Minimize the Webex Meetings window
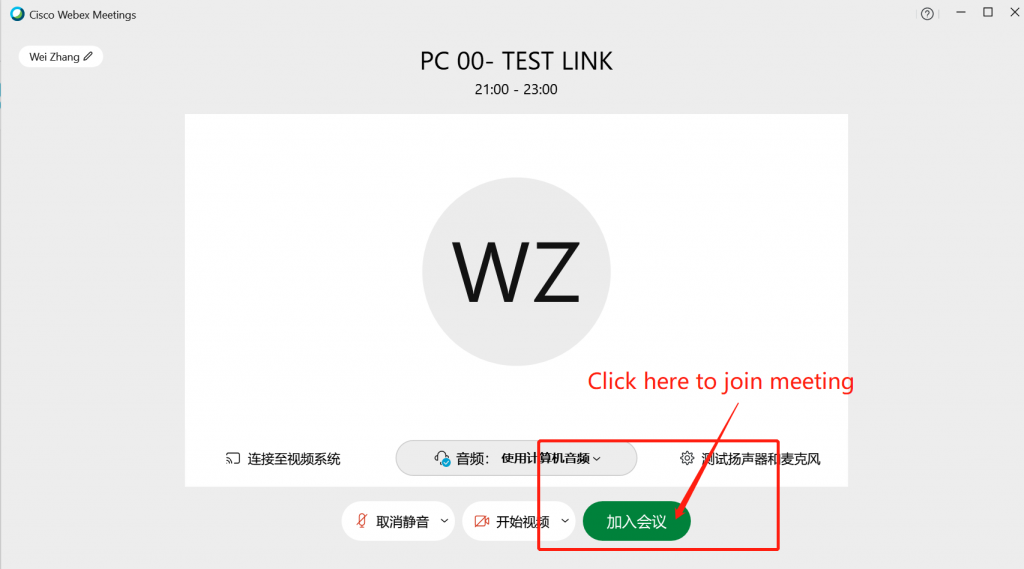 960,12
